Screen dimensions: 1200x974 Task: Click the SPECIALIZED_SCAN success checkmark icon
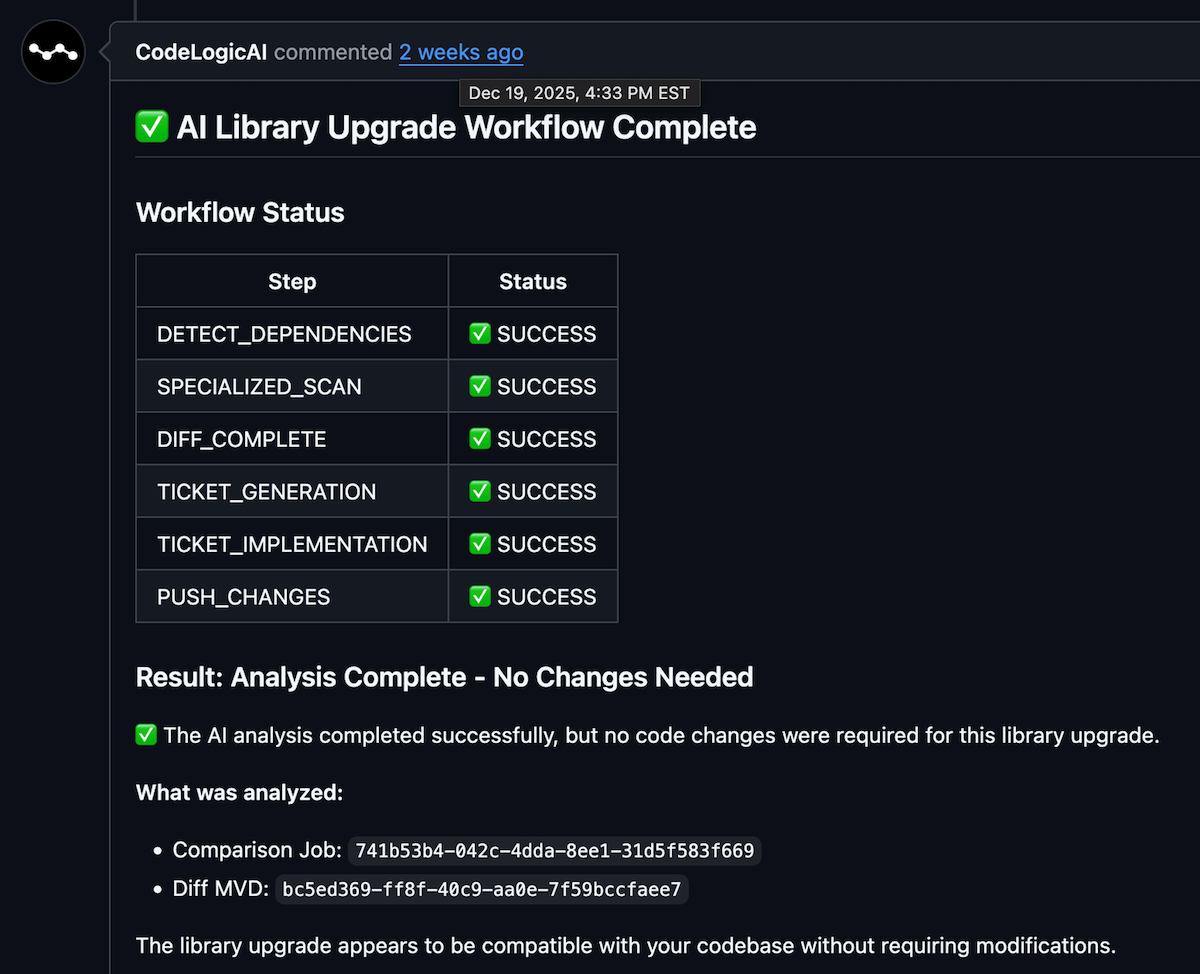[480, 387]
